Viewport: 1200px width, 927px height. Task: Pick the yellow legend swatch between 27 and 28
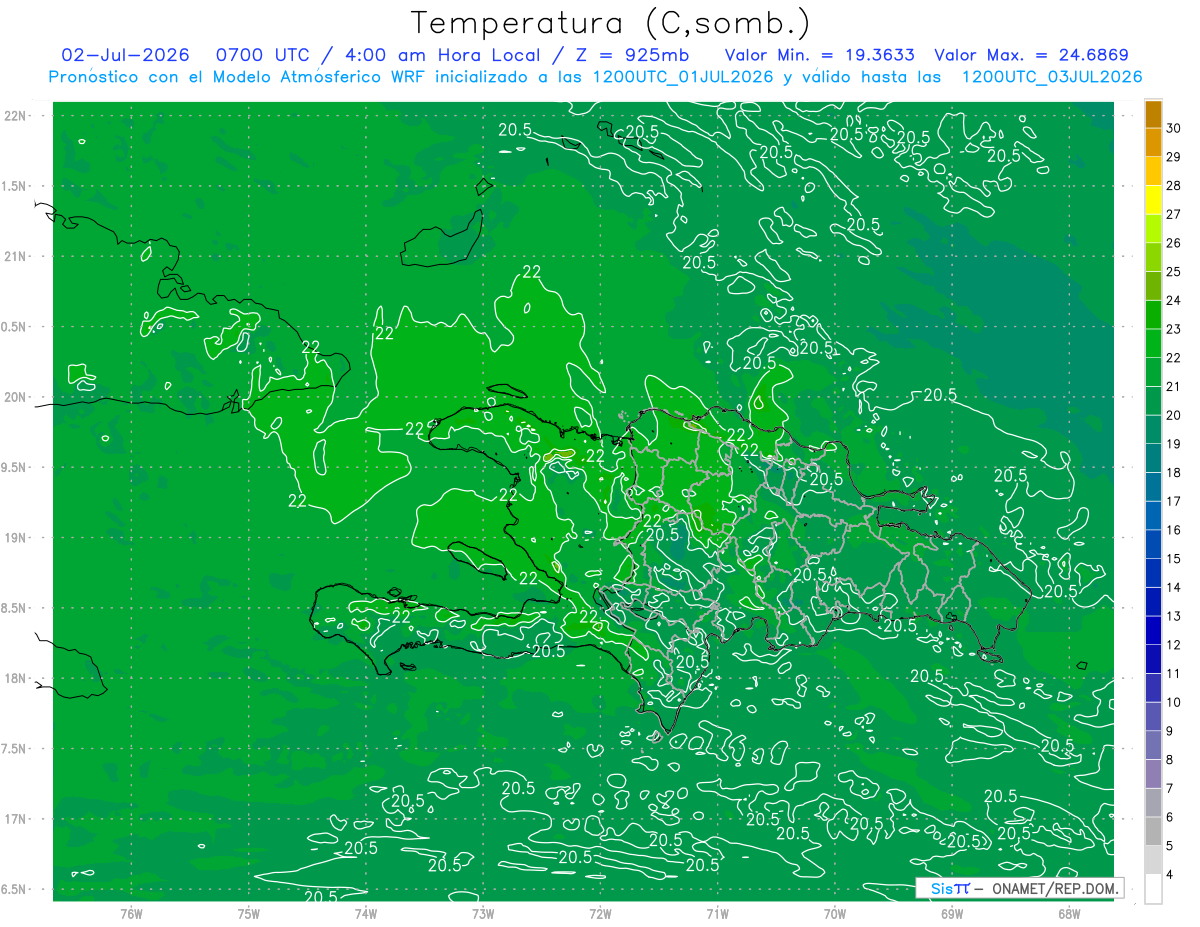1154,200
